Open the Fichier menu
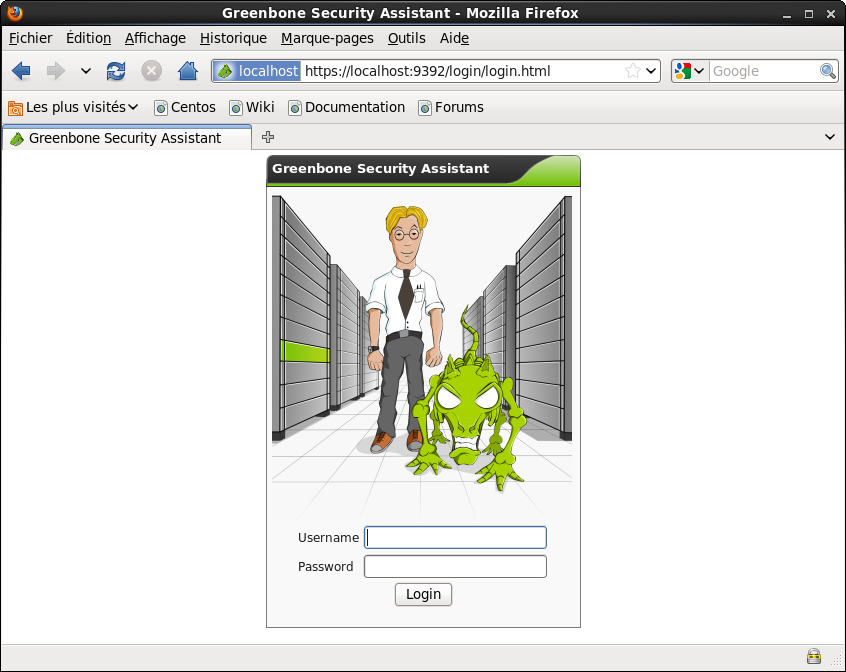The image size is (846, 672). pyautogui.click(x=30, y=38)
